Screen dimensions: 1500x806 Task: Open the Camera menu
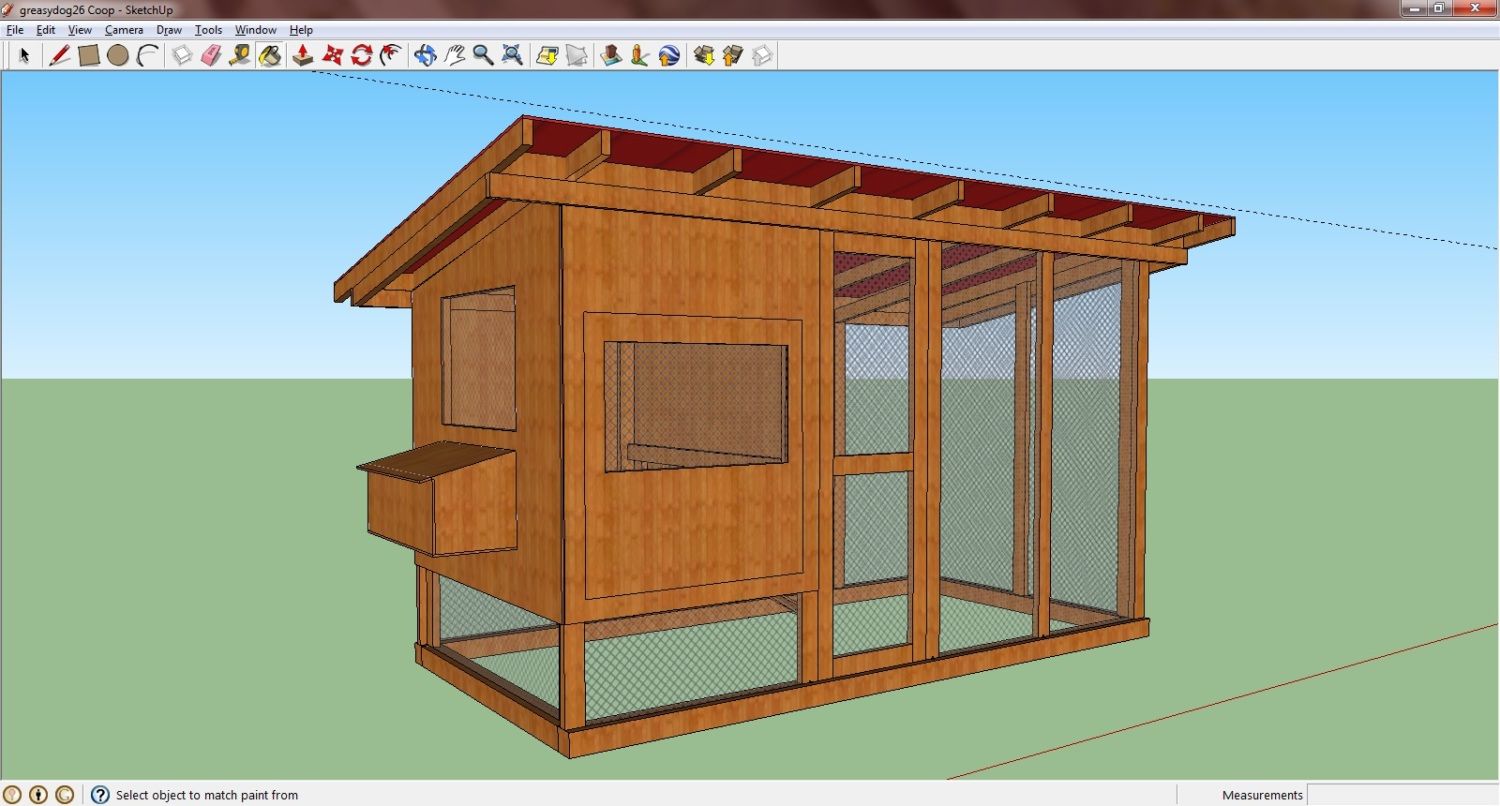click(124, 30)
